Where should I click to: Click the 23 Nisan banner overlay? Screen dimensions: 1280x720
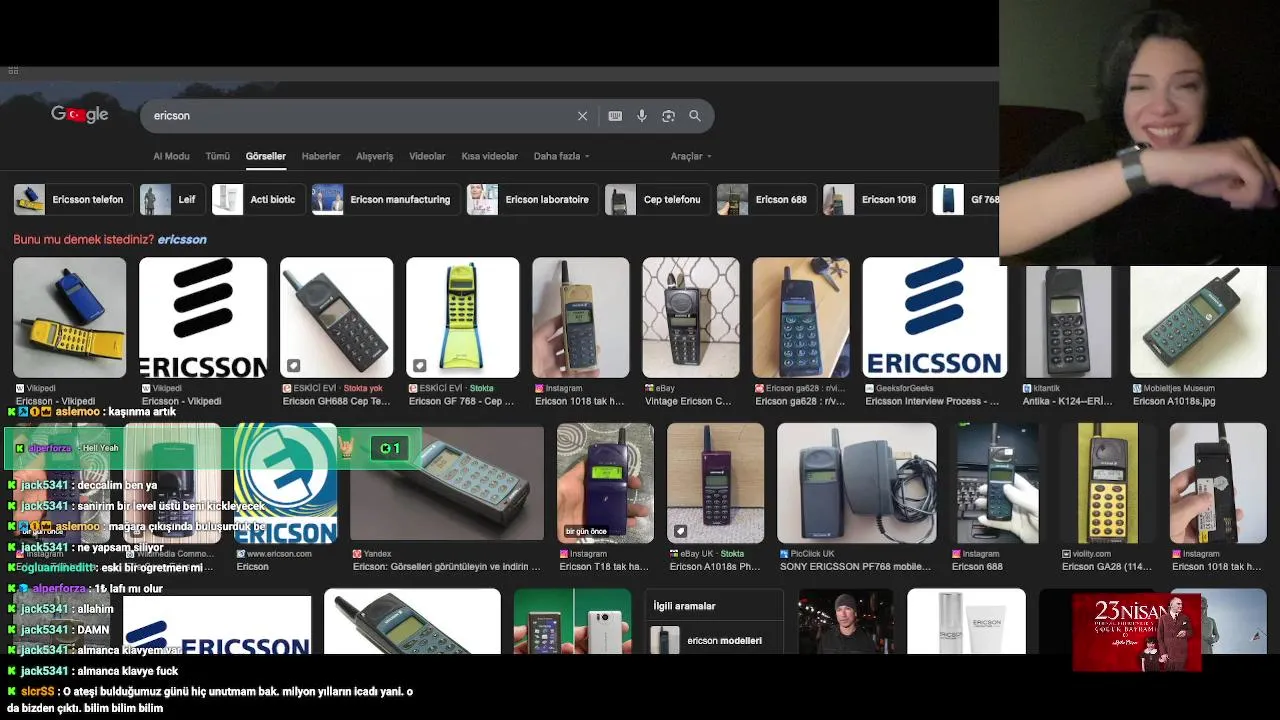pos(1137,633)
